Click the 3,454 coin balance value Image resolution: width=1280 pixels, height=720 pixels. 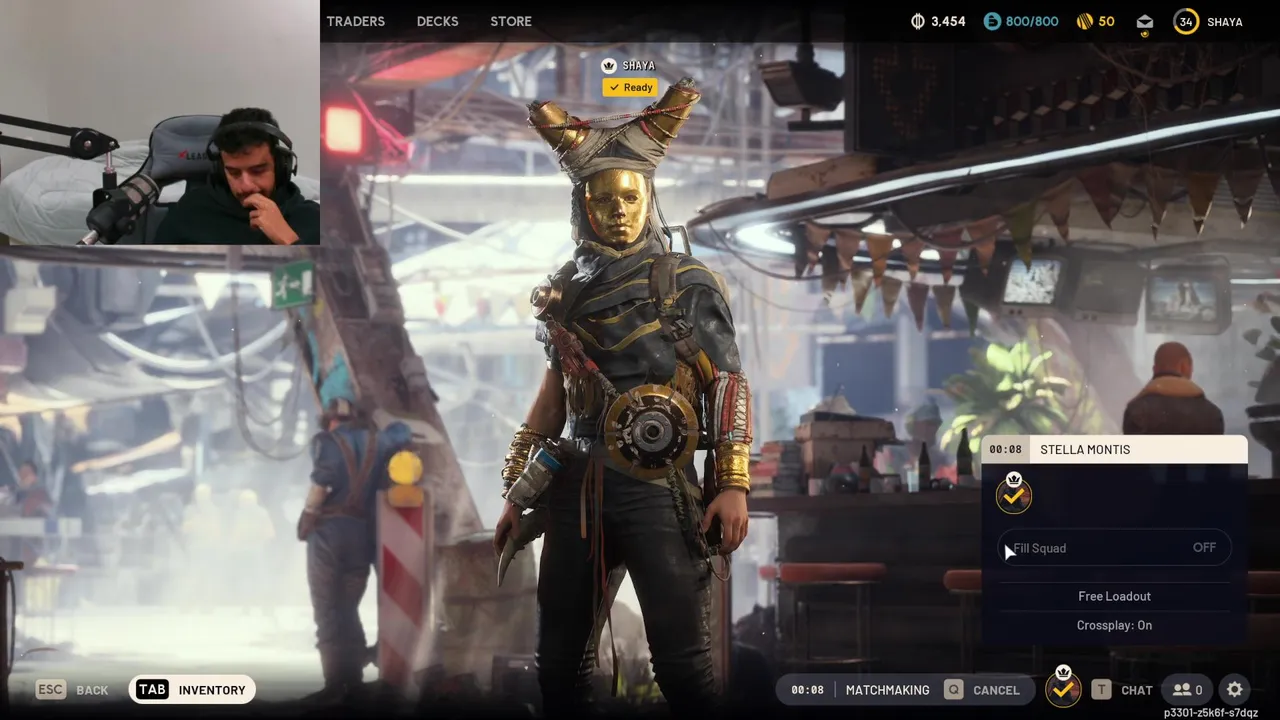tap(948, 21)
